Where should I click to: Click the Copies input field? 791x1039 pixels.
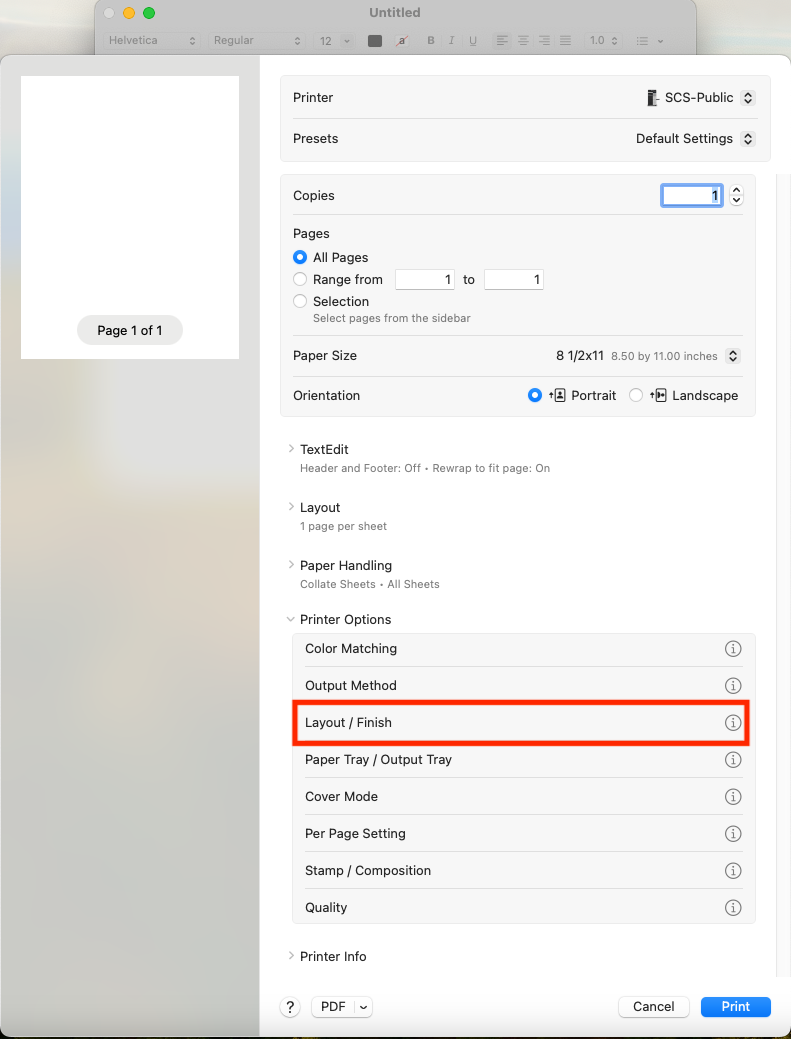point(692,195)
